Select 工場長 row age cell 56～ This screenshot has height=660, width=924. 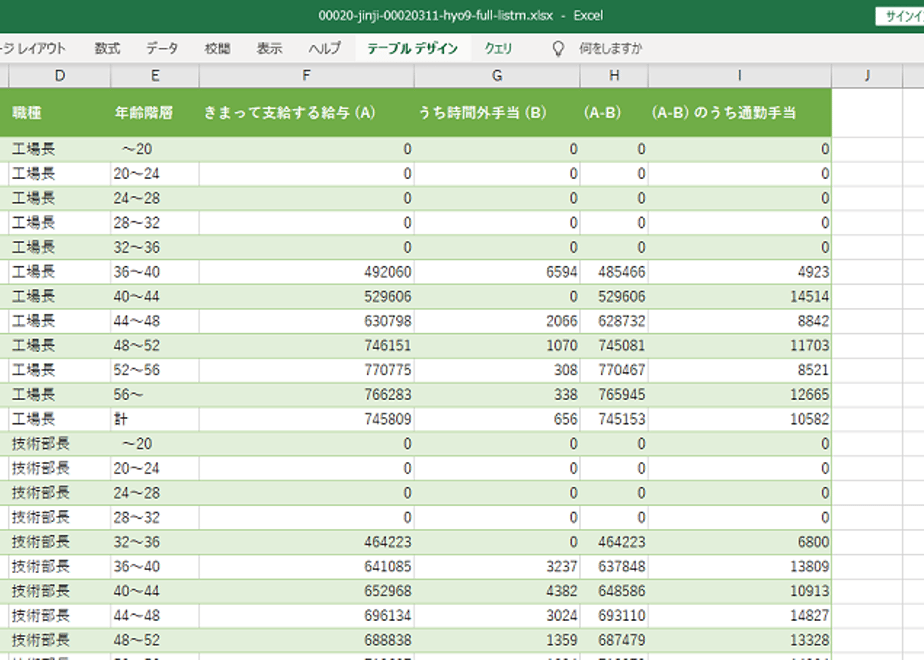coord(155,395)
